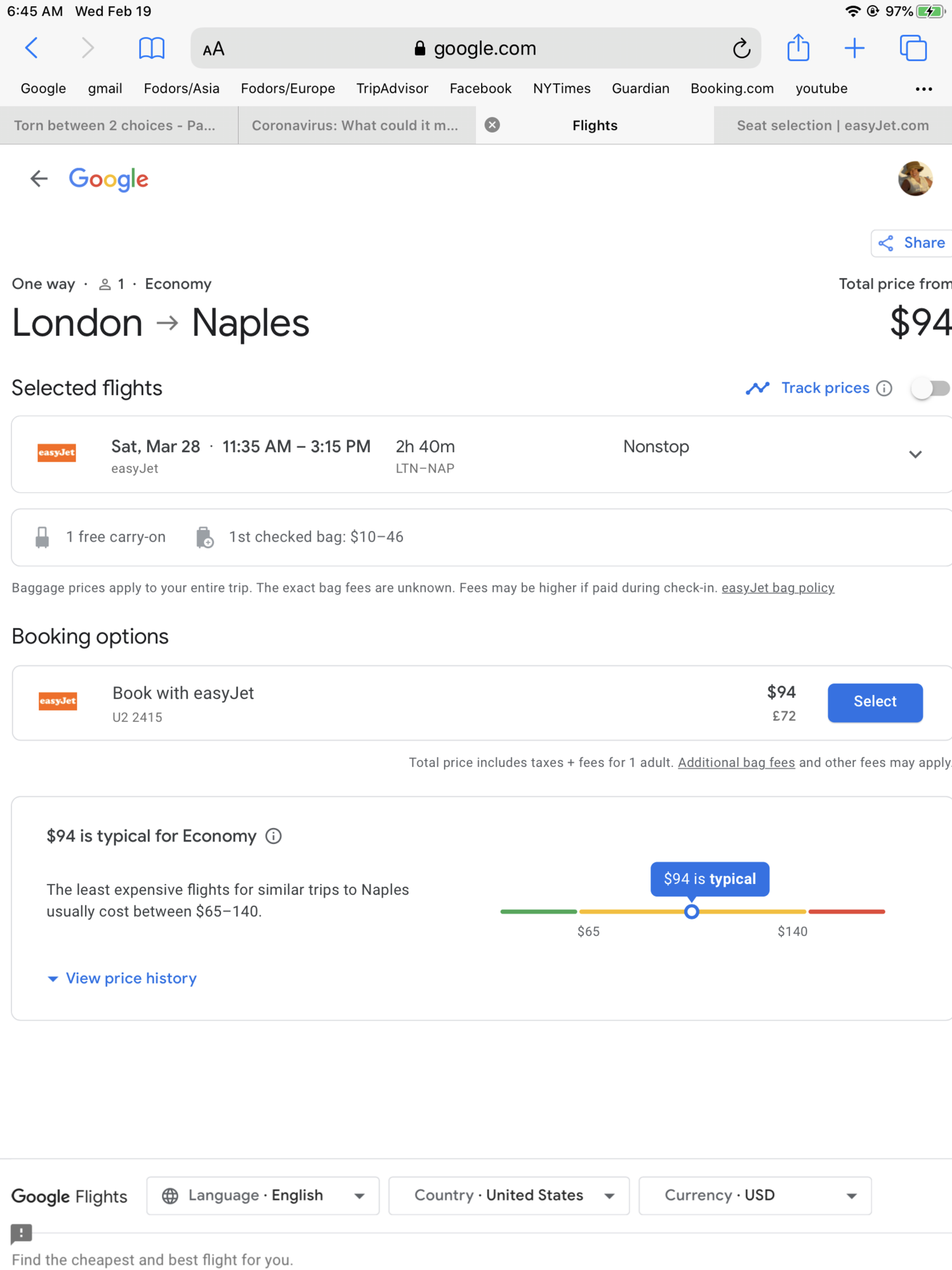Switch to Seat selection easyJet tab
952x1270 pixels.
point(833,126)
